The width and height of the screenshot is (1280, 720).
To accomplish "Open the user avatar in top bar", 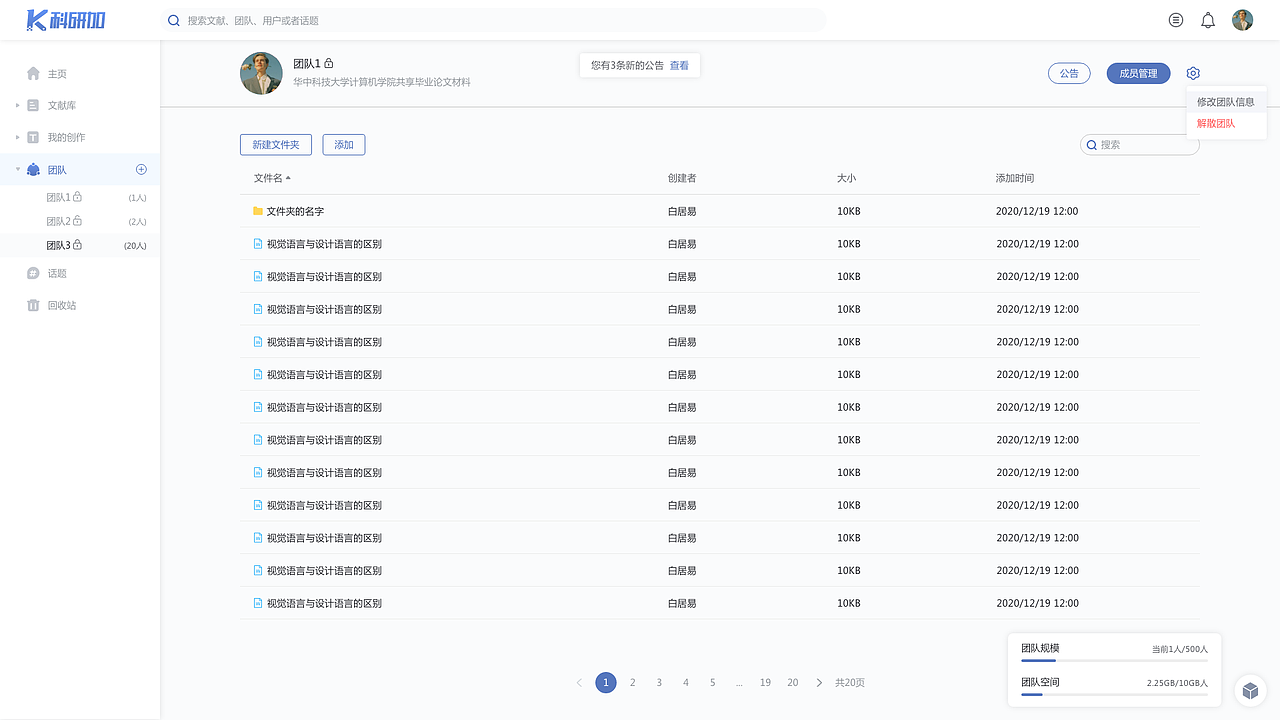I will click(1242, 20).
